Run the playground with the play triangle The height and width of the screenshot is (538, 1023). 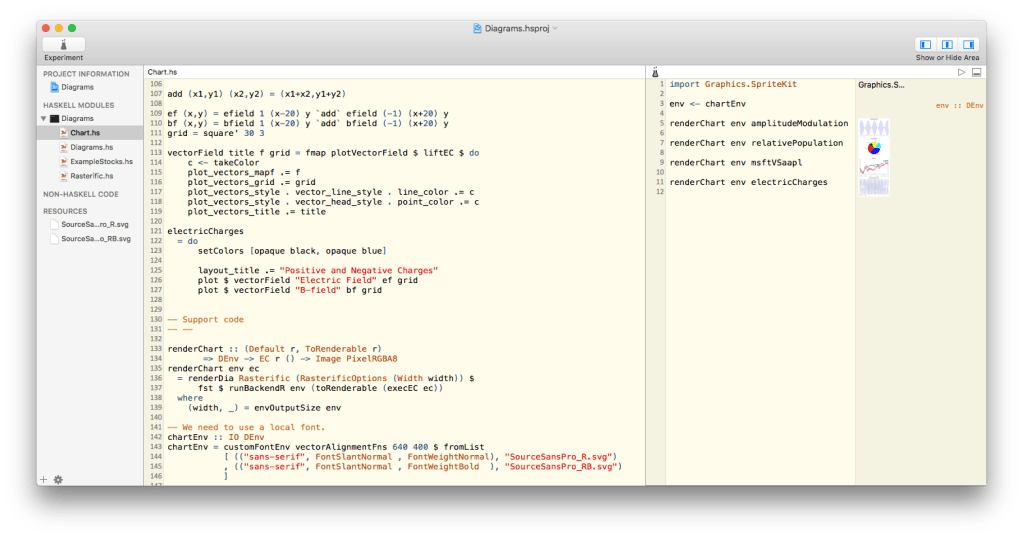click(x=961, y=72)
